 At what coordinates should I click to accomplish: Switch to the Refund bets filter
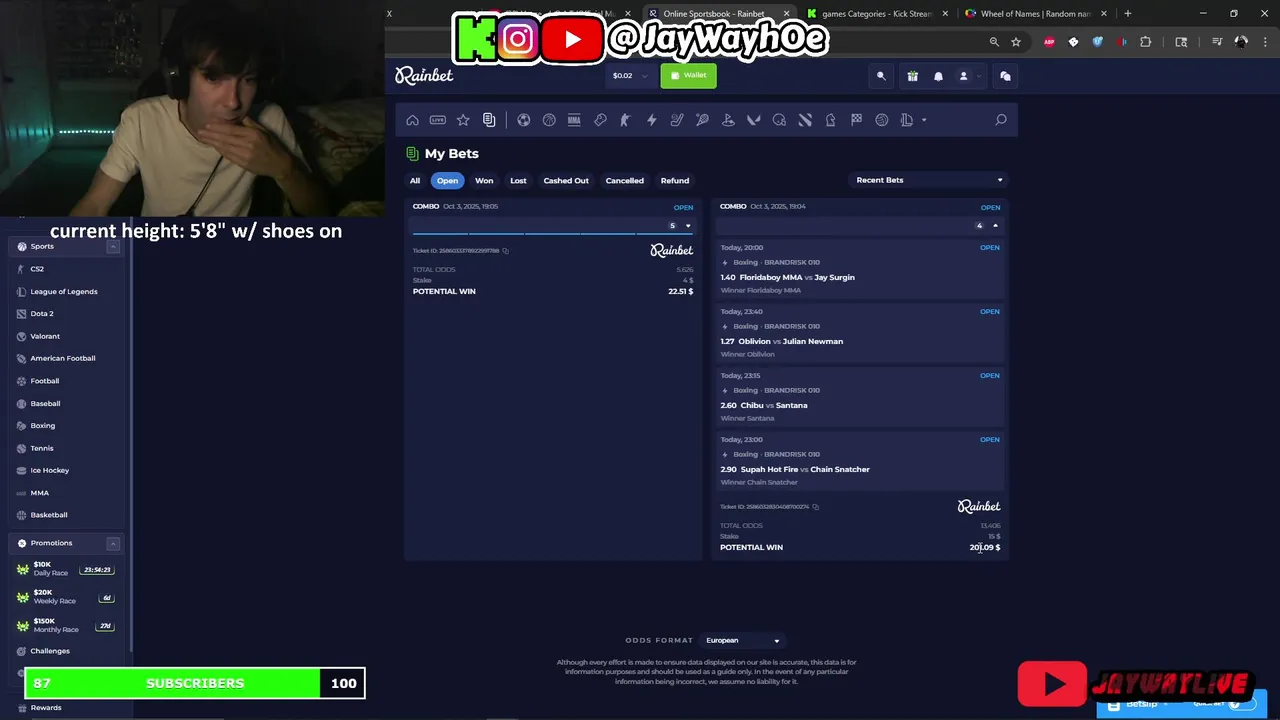pos(675,181)
